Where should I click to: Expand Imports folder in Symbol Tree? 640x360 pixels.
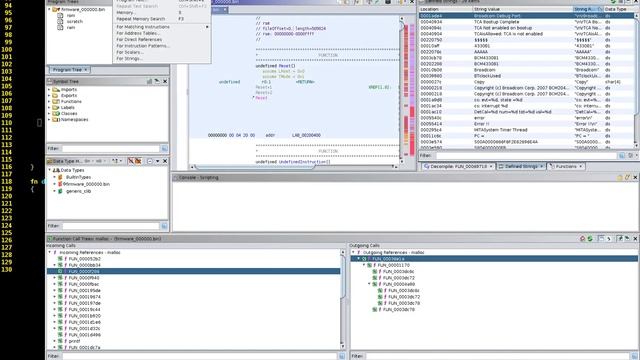pos(49,89)
